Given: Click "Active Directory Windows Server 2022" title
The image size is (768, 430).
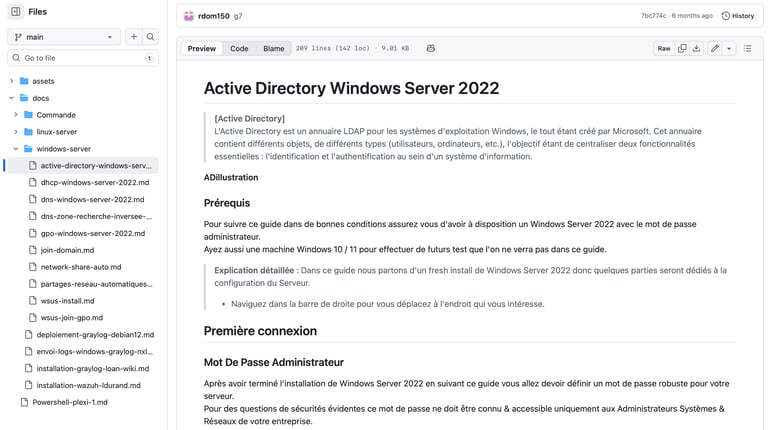Looking at the screenshot, I should tap(351, 88).
